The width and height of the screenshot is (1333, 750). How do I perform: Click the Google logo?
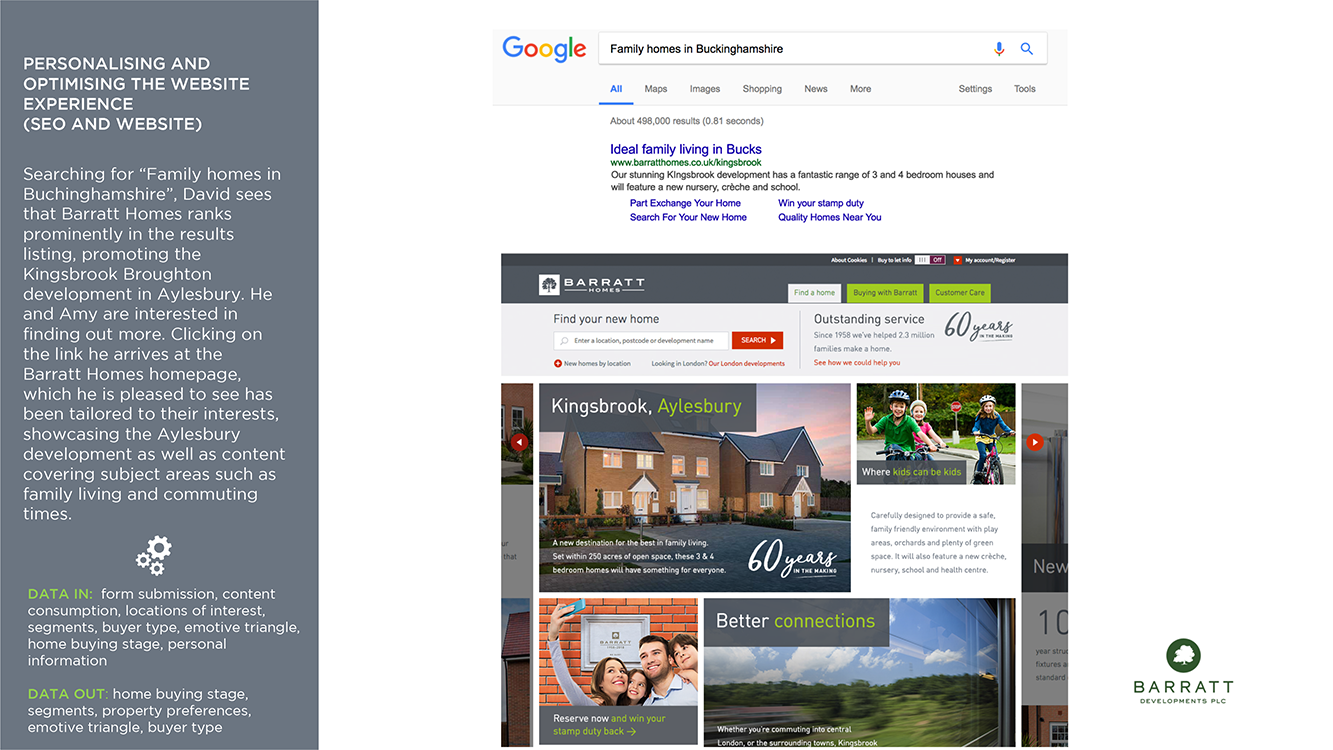(x=544, y=49)
